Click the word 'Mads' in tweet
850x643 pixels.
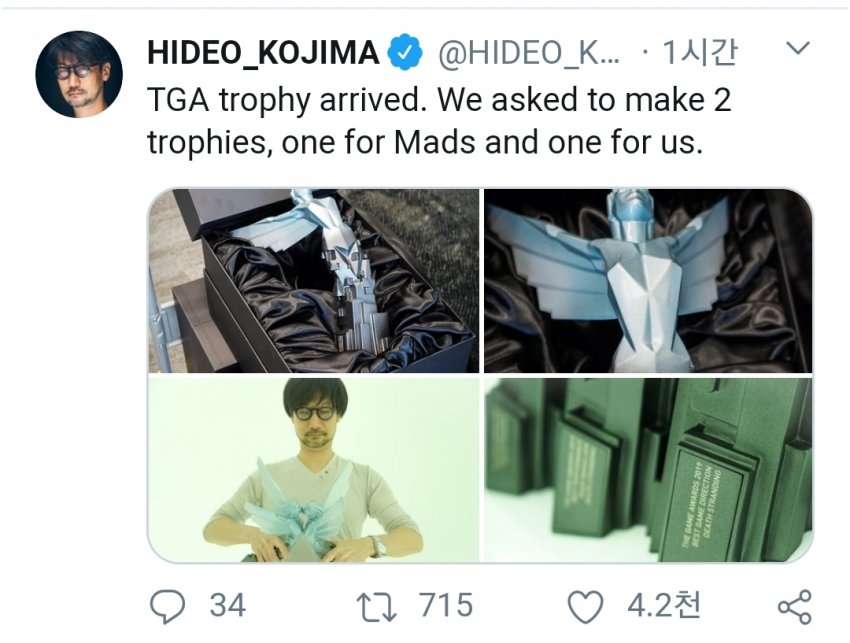pos(436,143)
